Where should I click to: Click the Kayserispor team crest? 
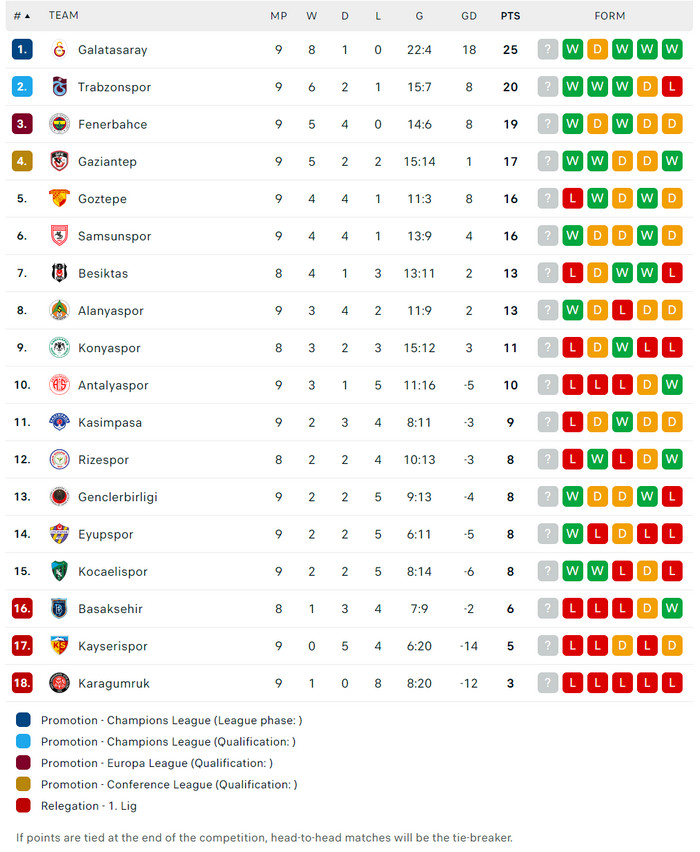(59, 646)
